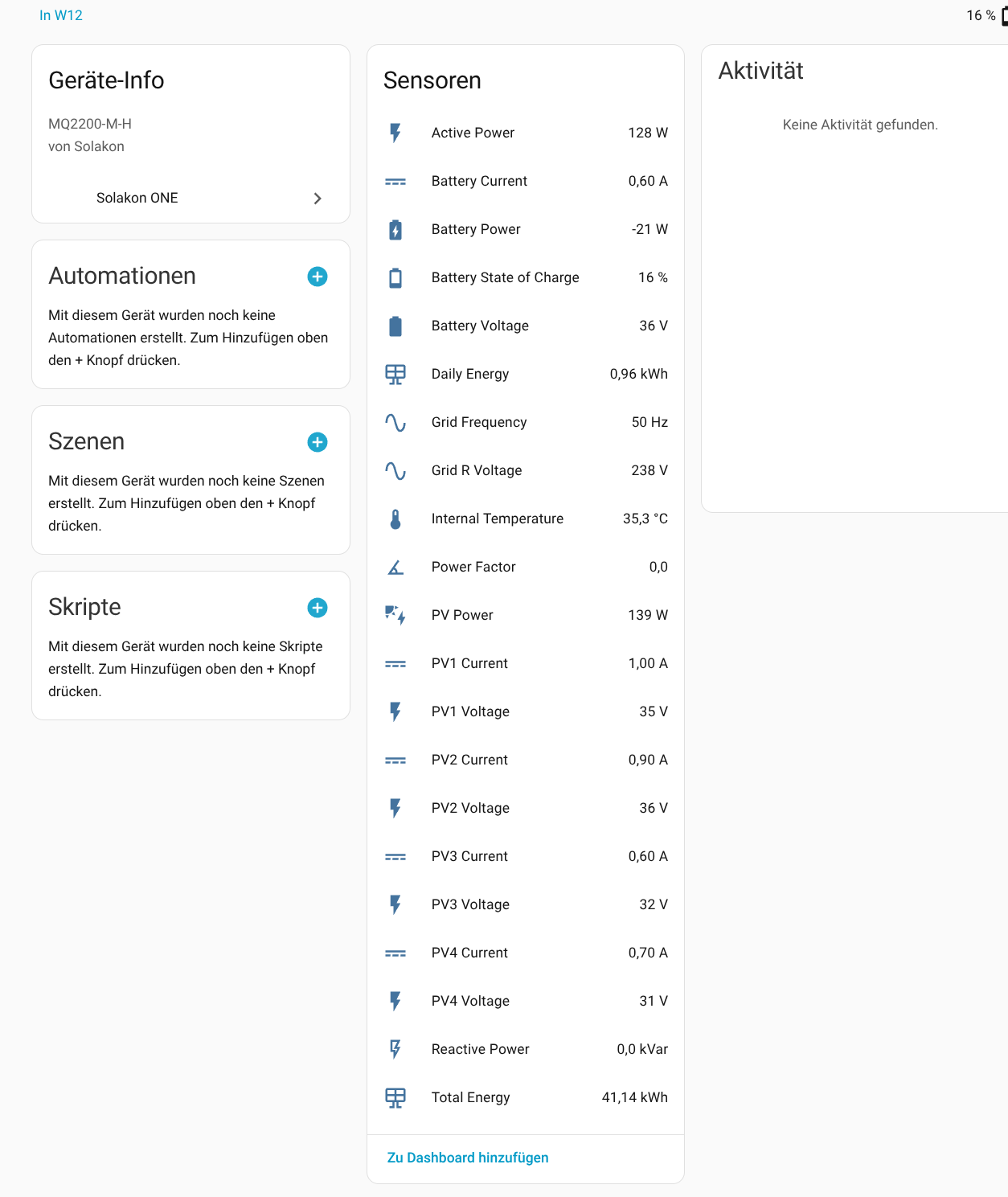This screenshot has width=1008, height=1197.
Task: Click the Power Factor angle icon
Action: pyautogui.click(x=395, y=568)
